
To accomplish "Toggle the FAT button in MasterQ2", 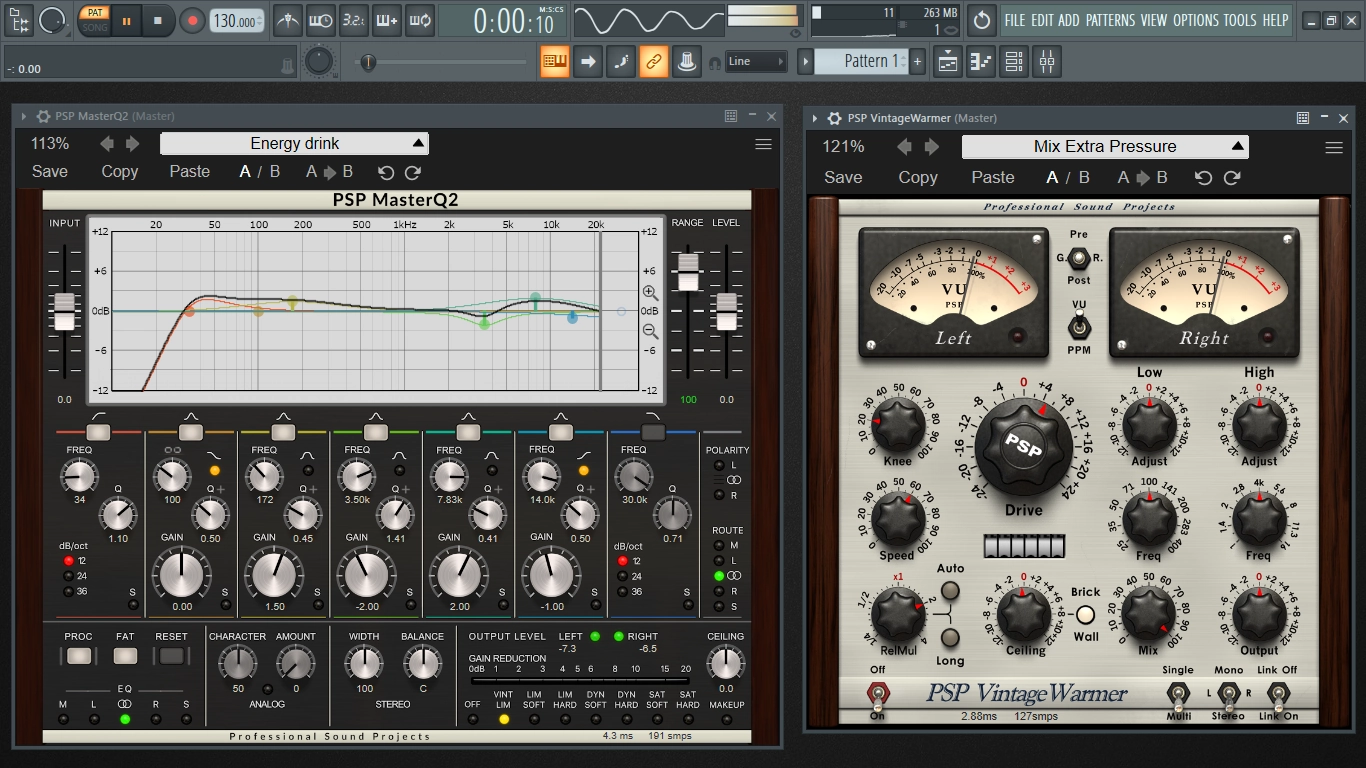I will coord(125,656).
